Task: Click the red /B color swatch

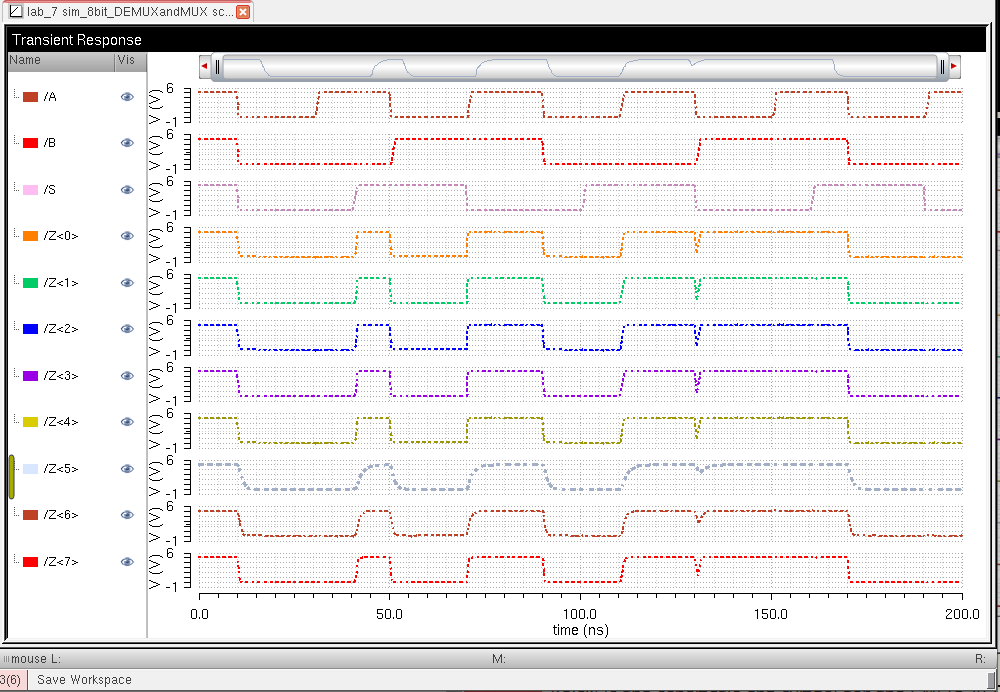Action: tap(30, 143)
